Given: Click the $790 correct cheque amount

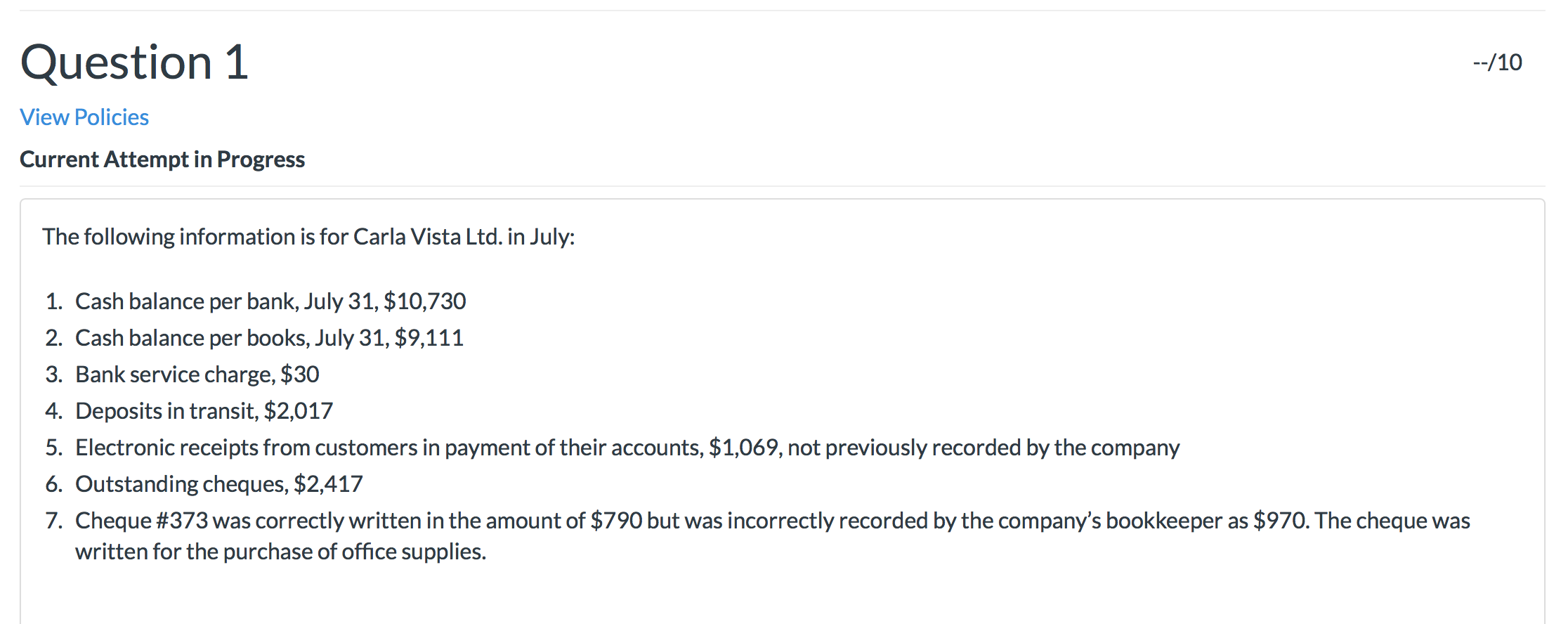Looking at the screenshot, I should (x=616, y=521).
